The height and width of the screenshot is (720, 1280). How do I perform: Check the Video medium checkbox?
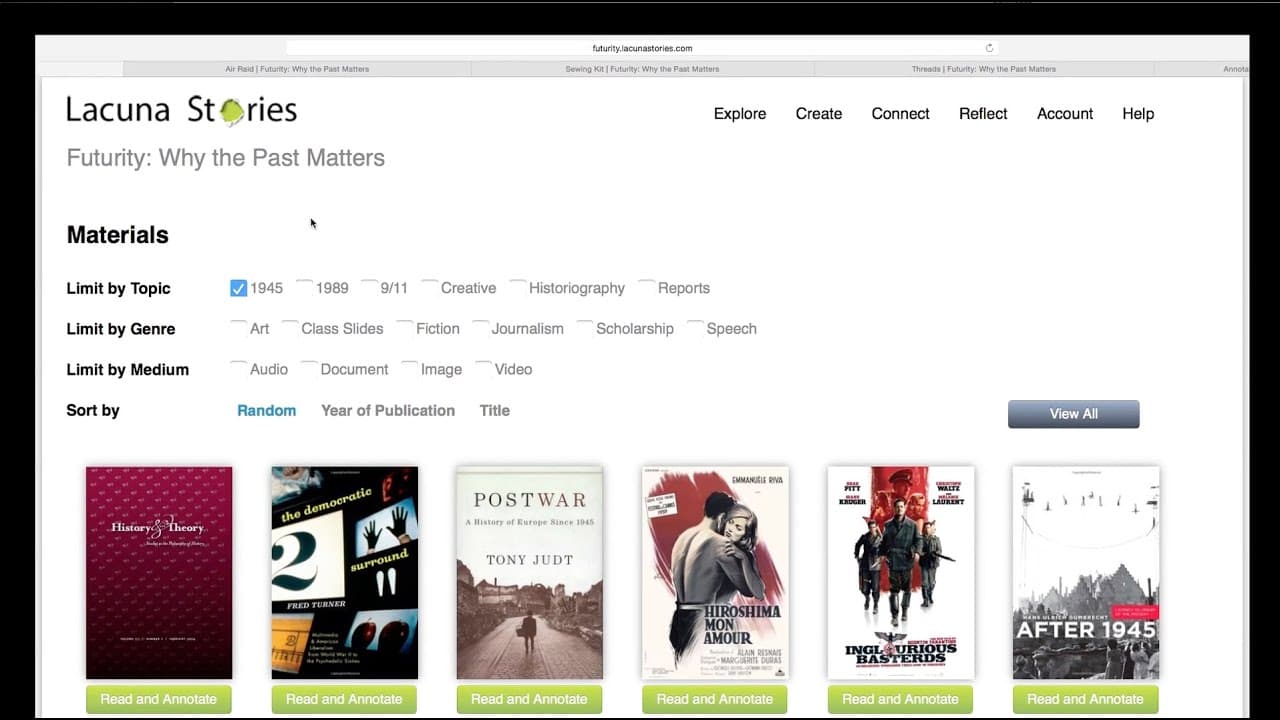(x=483, y=369)
